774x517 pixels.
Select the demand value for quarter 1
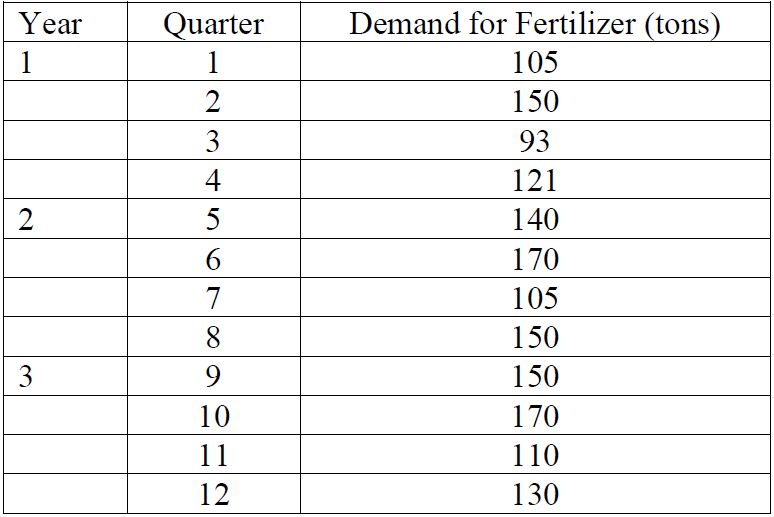coord(535,63)
